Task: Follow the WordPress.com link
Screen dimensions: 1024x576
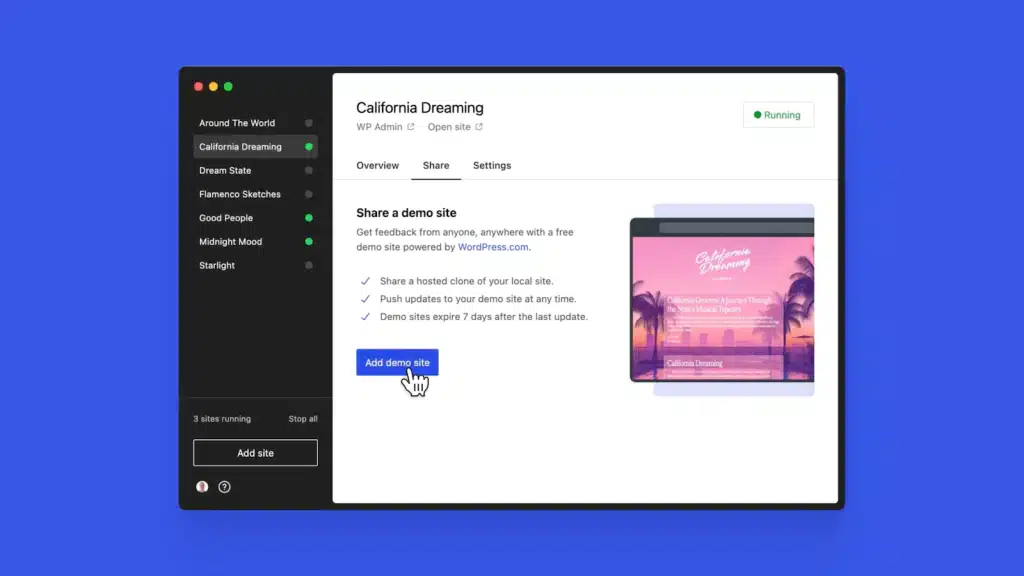Action: (493, 247)
